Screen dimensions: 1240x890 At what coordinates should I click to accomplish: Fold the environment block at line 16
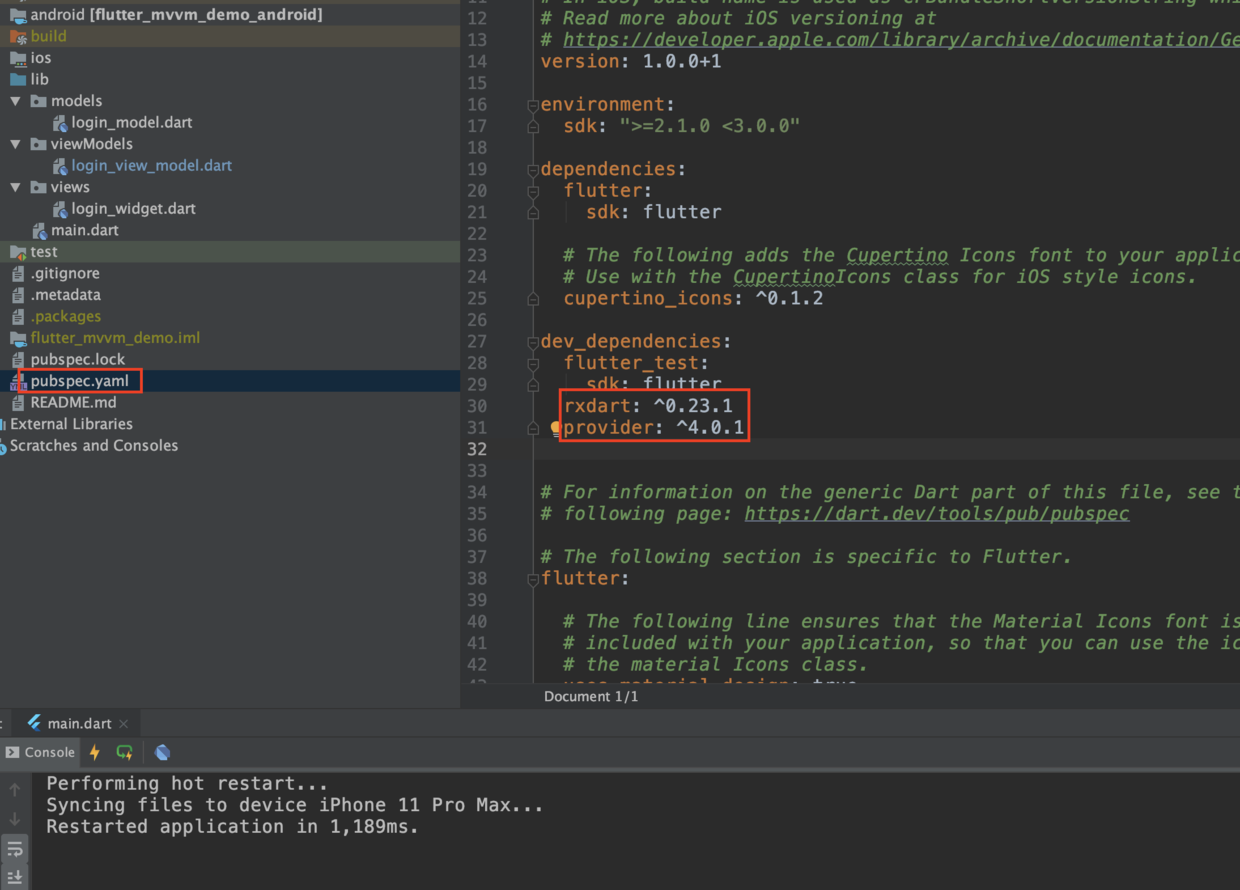[533, 105]
